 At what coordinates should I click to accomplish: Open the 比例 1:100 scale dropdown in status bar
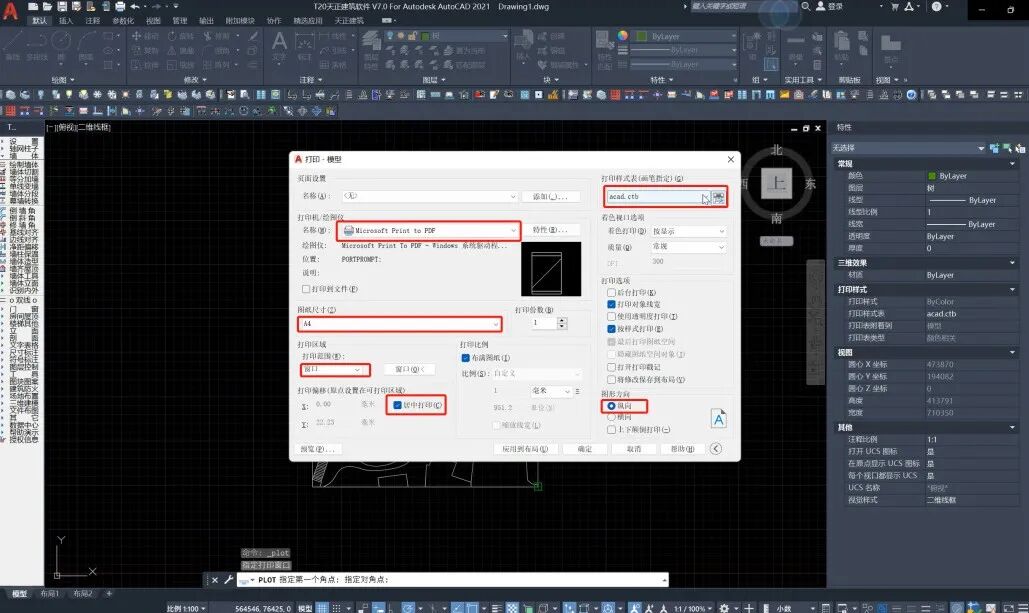click(x=186, y=608)
